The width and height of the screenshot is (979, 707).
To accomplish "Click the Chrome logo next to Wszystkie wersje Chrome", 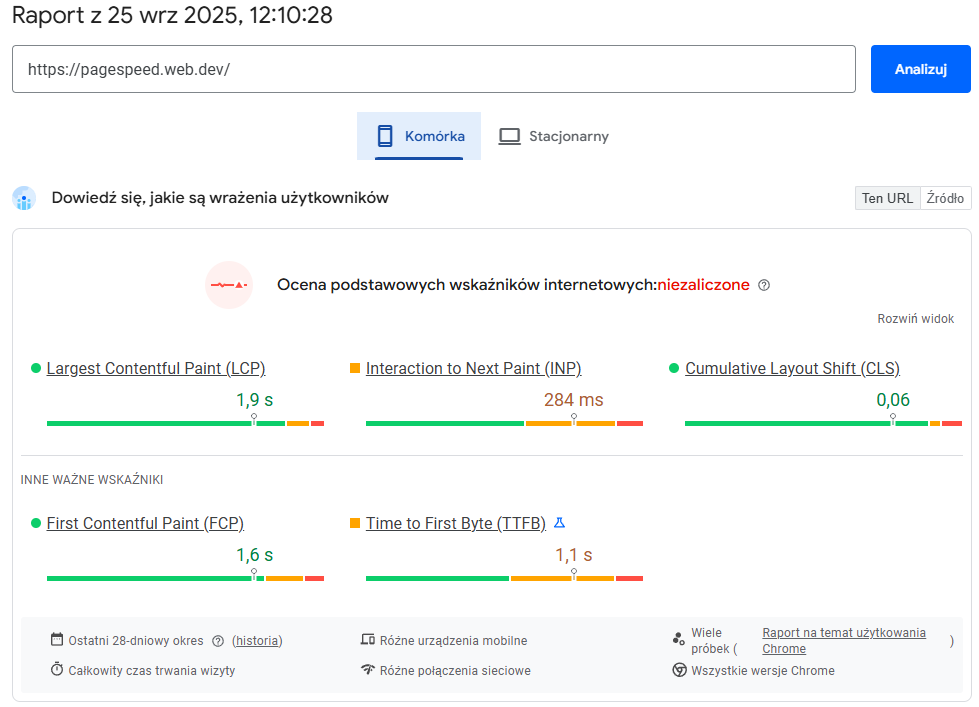I will coord(679,671).
